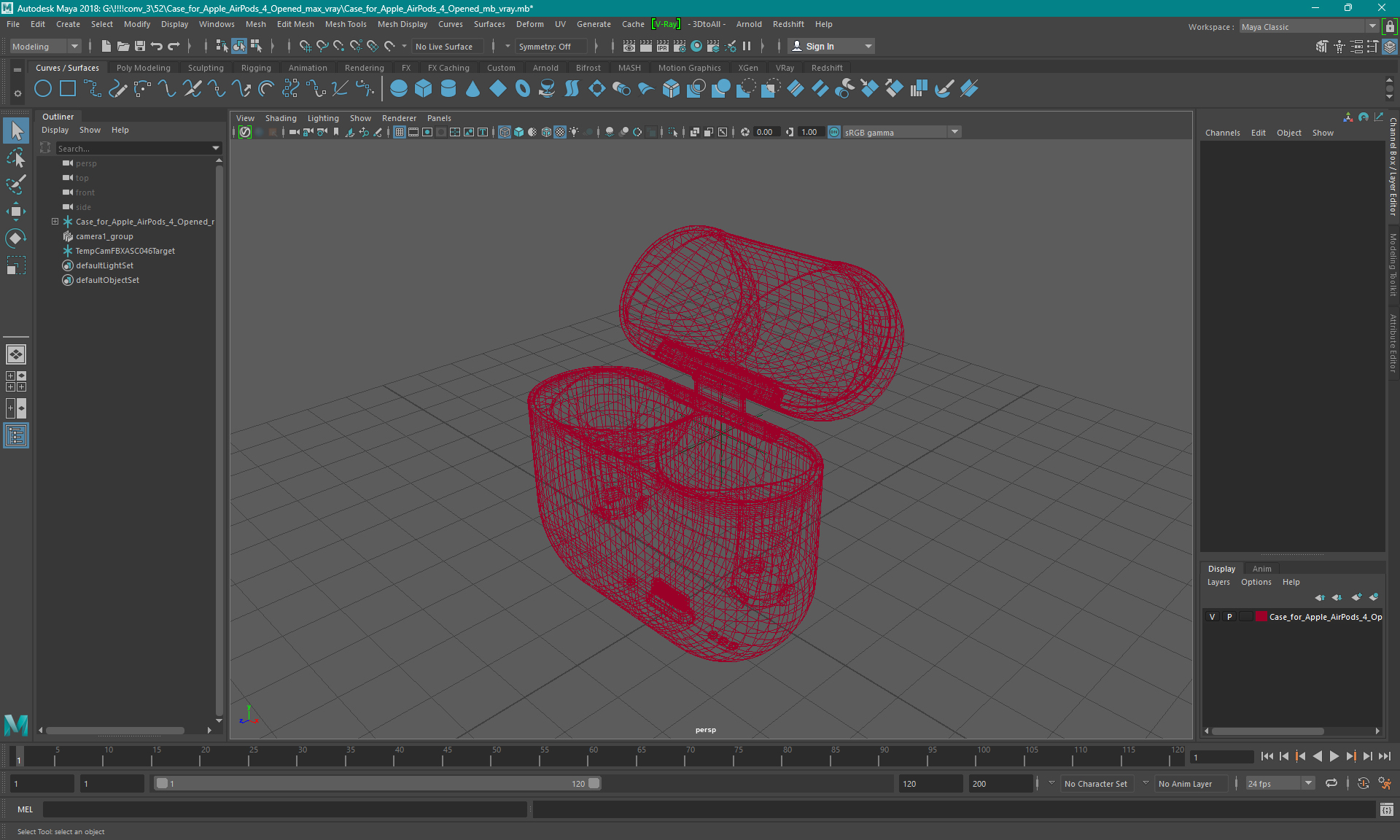Click the New scene icon
Screen dimensions: 1400x840
pos(106,46)
